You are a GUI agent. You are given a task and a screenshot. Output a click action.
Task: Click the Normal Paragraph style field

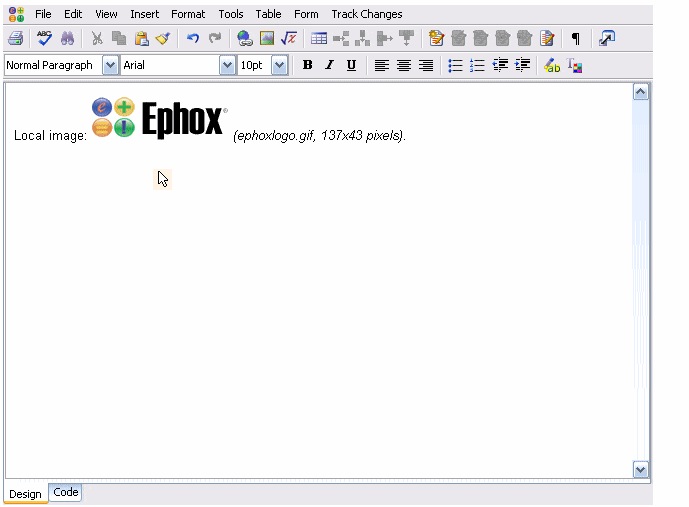(54, 65)
